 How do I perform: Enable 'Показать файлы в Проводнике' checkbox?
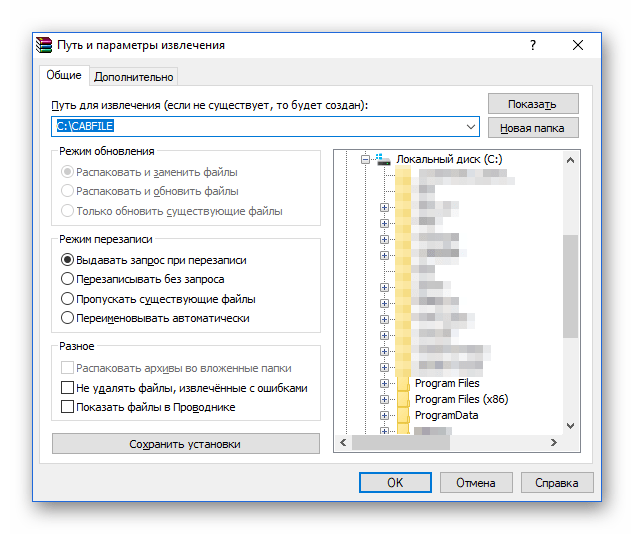pos(68,407)
